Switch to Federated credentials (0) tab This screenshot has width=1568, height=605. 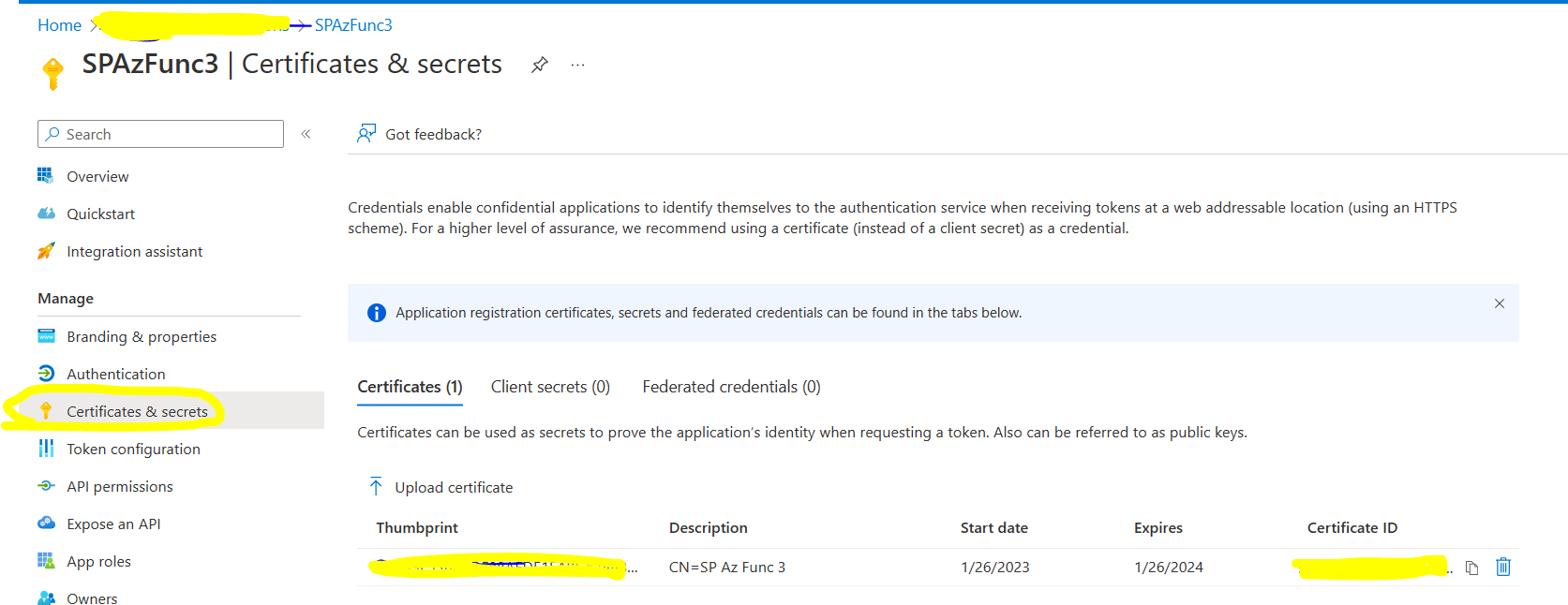731,387
